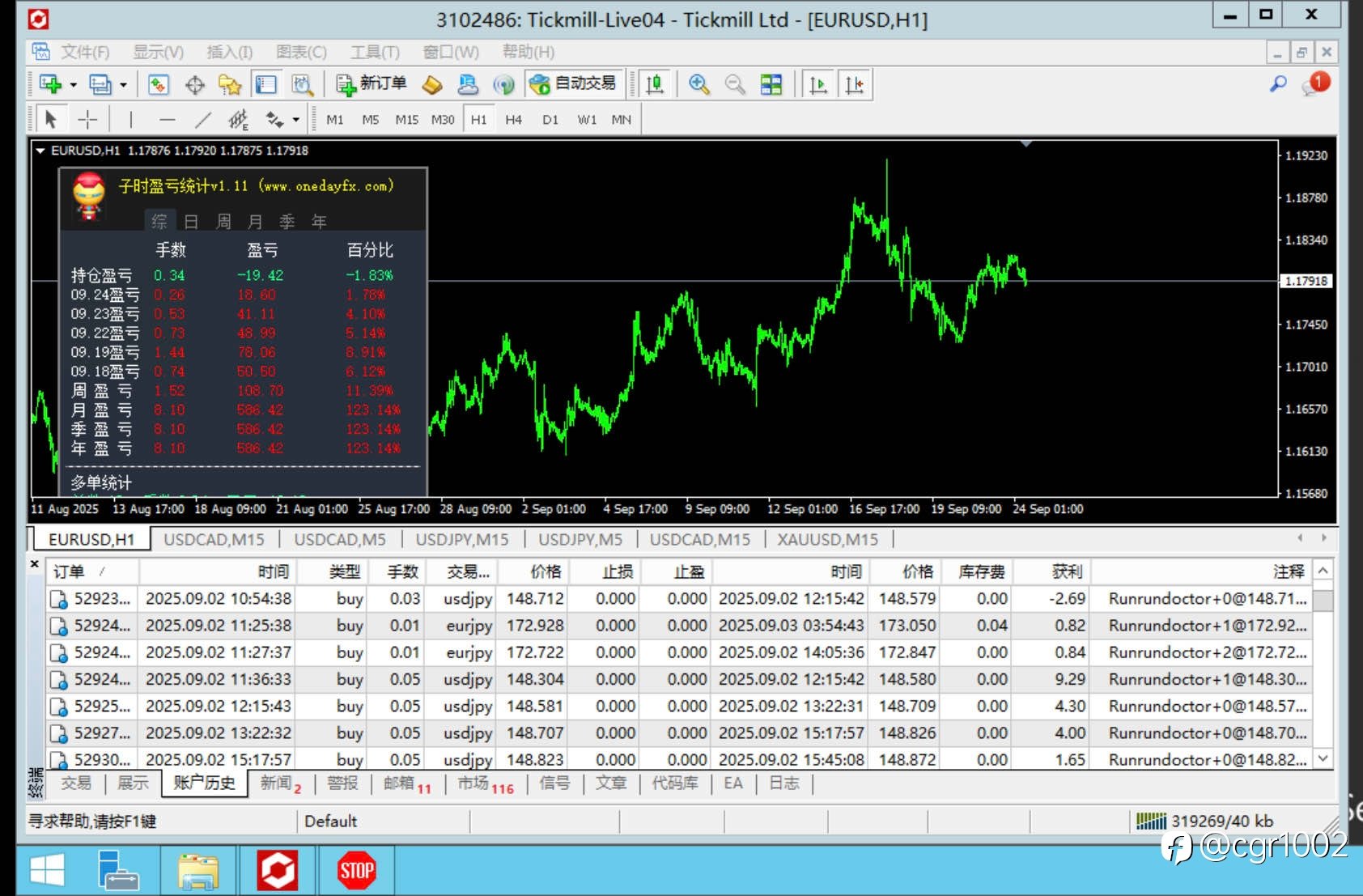Show the Market Watch panel icon

pyautogui.click(x=159, y=84)
